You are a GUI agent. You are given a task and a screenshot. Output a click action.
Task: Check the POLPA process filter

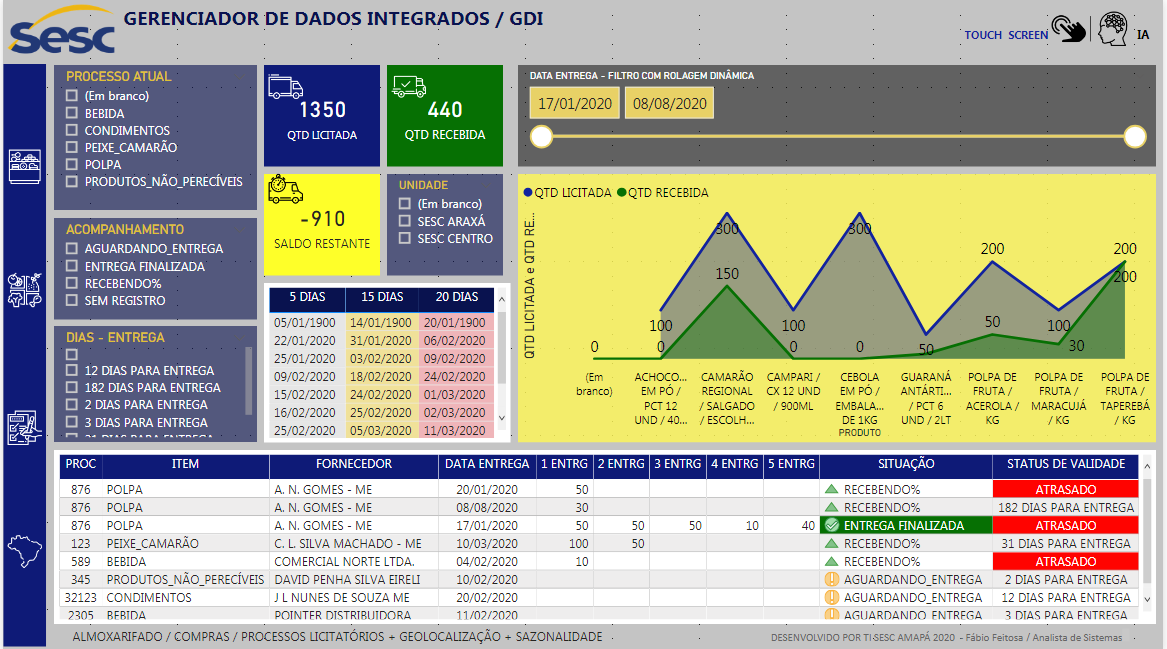click(x=71, y=164)
